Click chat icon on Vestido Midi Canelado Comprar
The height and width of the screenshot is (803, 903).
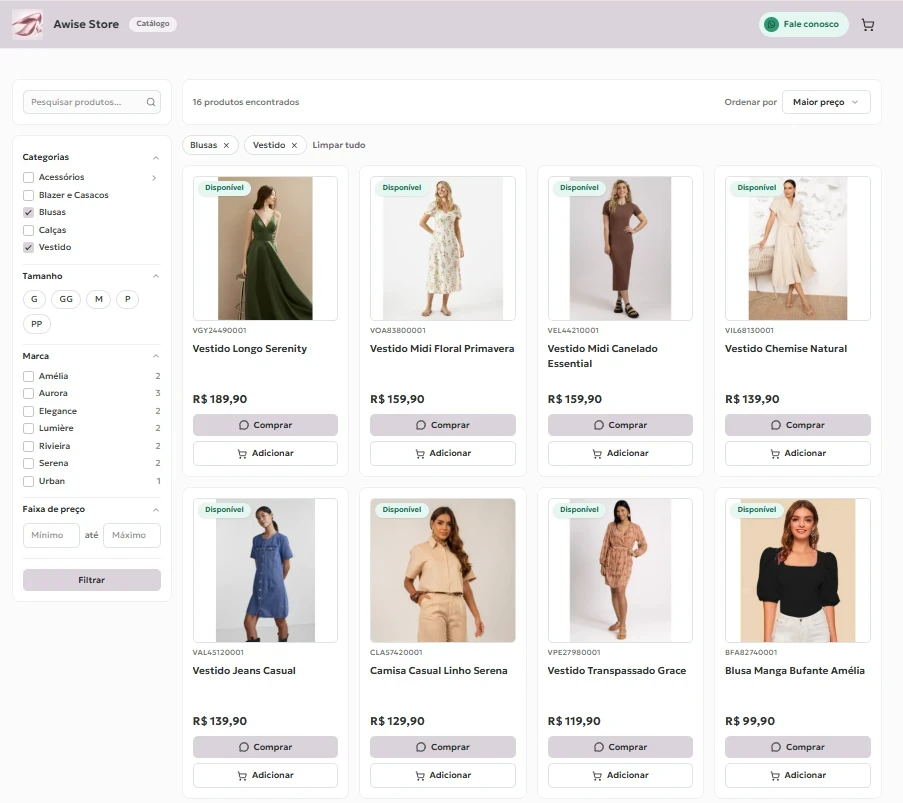pos(599,425)
